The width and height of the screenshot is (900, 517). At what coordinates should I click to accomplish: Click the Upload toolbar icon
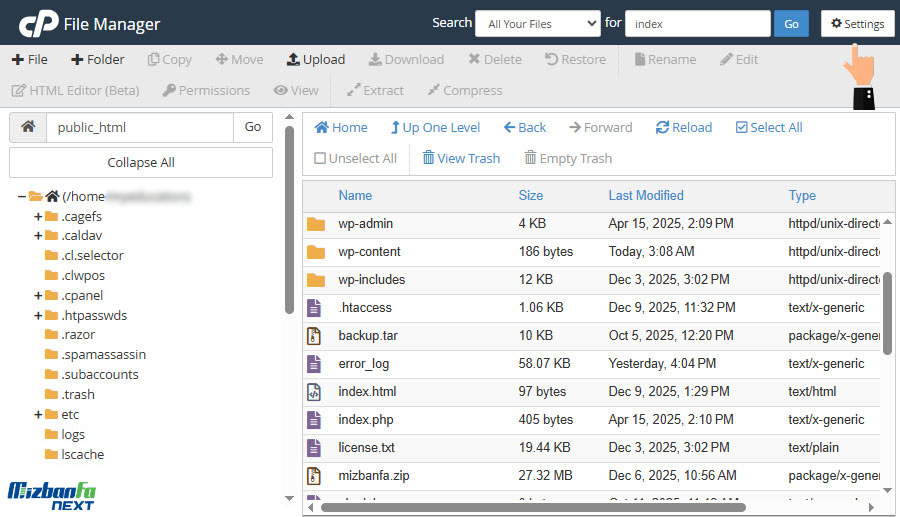[x=293, y=59]
